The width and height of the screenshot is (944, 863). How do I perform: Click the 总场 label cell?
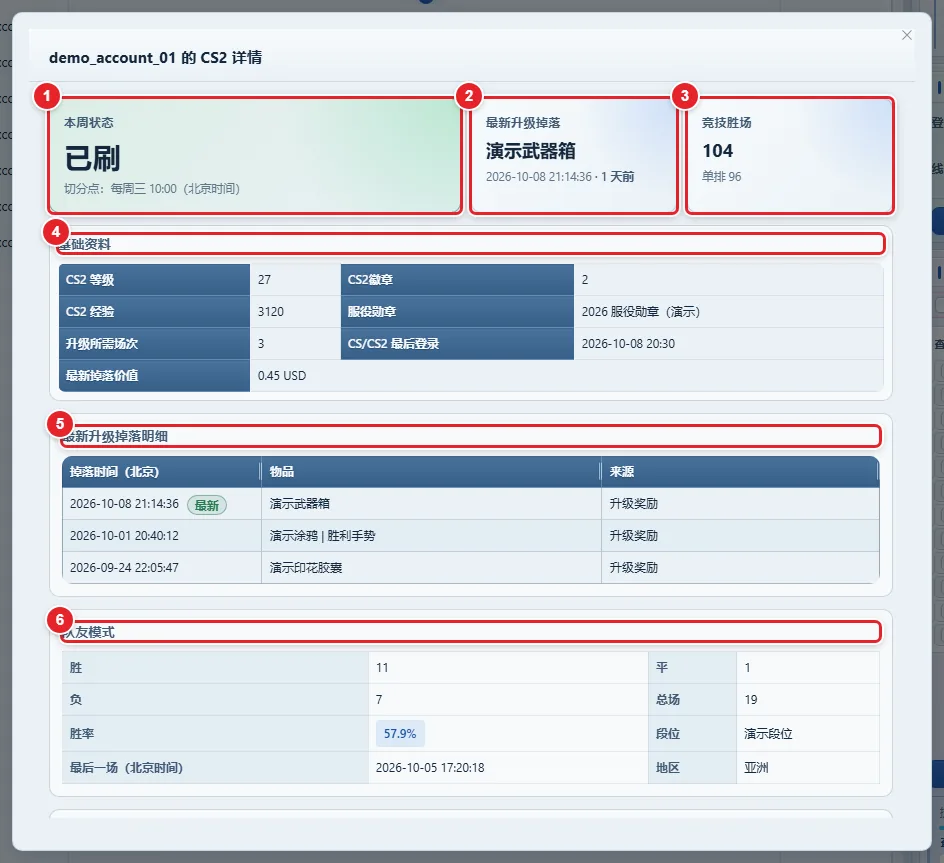(x=692, y=699)
